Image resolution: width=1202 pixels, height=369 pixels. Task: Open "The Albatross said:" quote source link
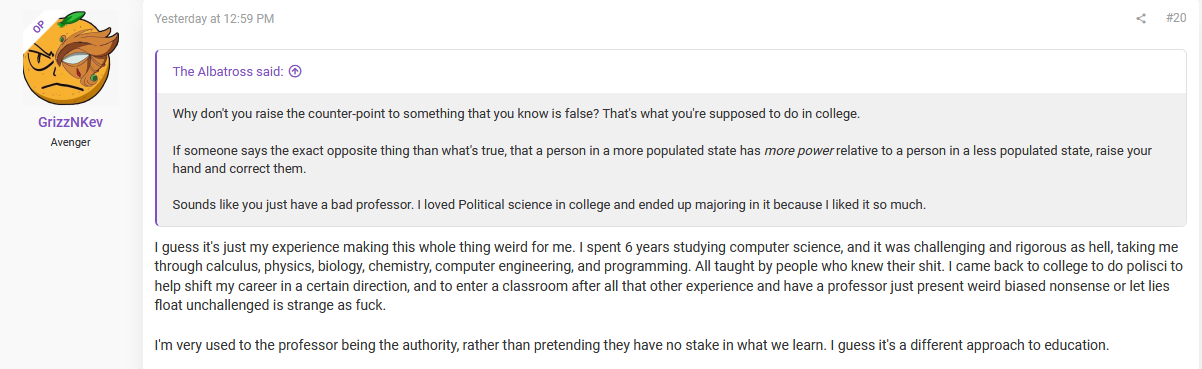(229, 71)
